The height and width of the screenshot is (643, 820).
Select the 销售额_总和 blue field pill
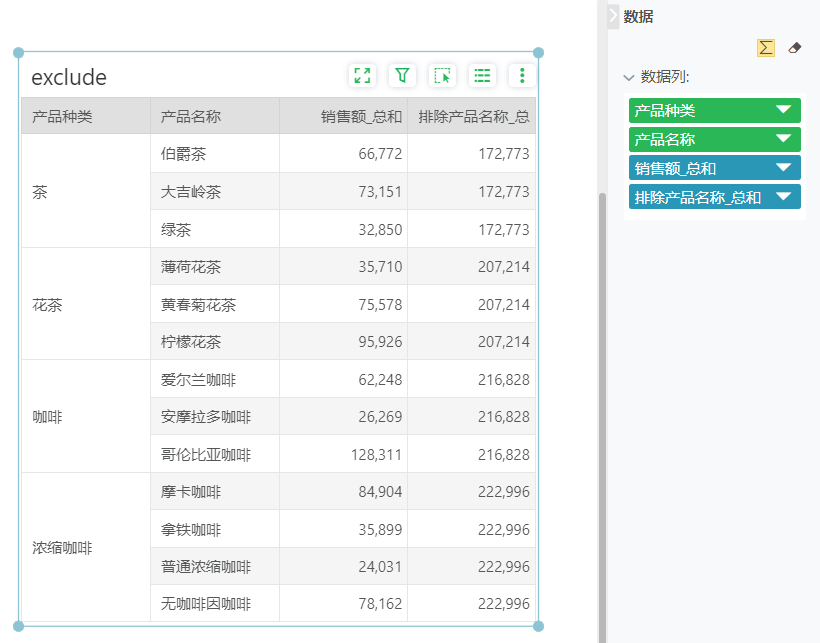point(714,168)
